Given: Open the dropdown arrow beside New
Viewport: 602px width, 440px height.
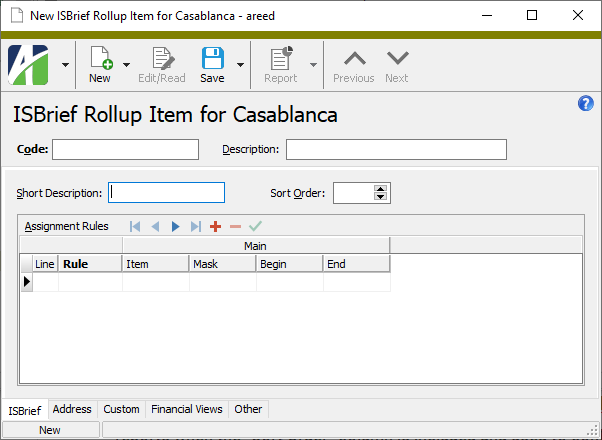Looking at the screenshot, I should coord(126,65).
